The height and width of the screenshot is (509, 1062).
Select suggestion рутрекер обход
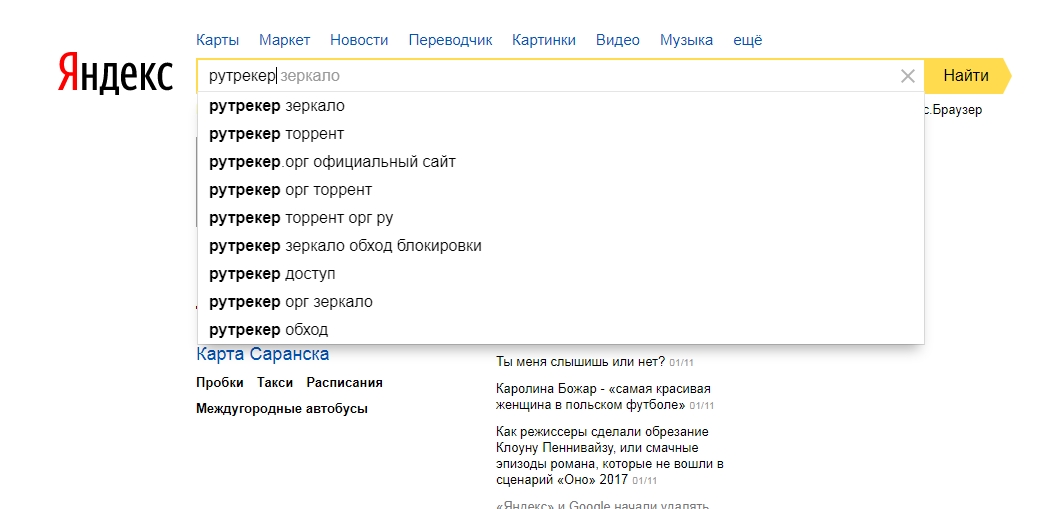(561, 330)
